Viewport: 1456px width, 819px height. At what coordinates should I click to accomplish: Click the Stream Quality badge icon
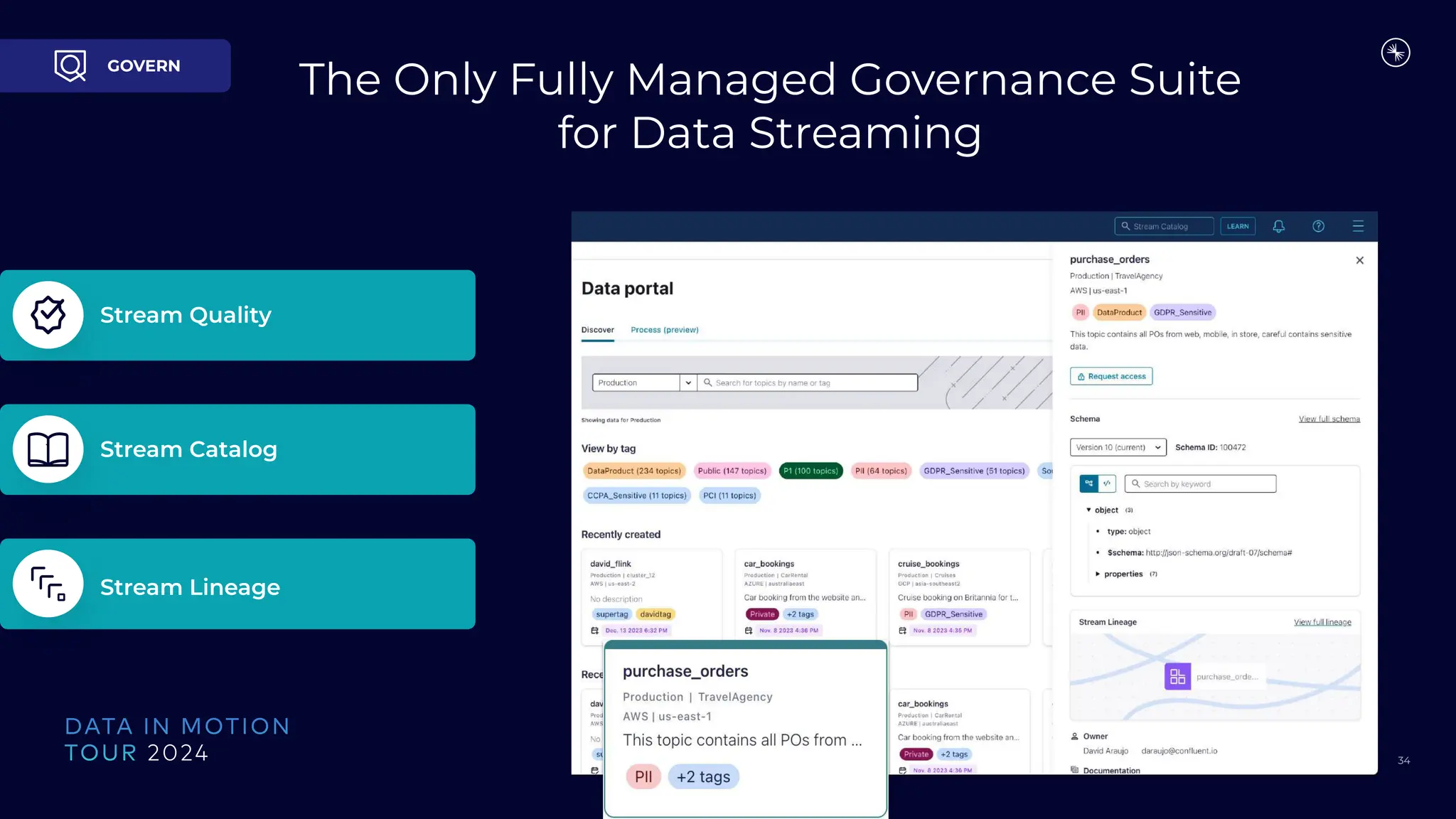click(x=48, y=315)
